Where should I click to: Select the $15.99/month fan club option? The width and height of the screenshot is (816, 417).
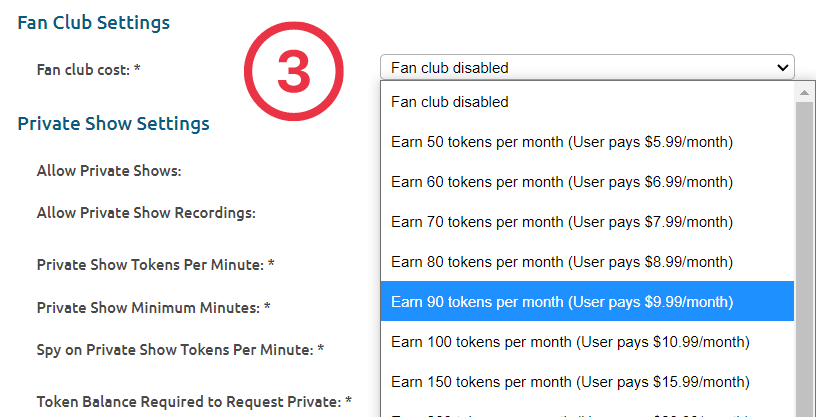click(x=588, y=382)
